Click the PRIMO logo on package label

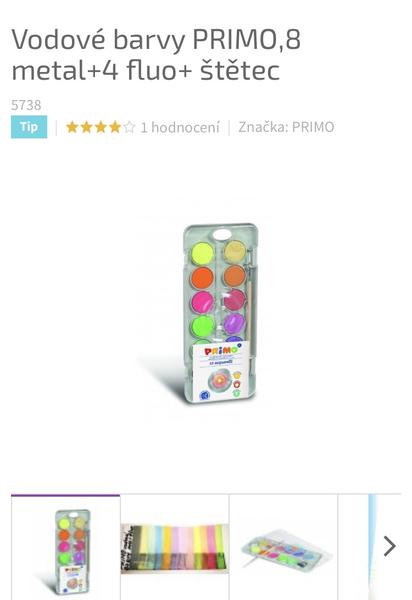[222, 351]
